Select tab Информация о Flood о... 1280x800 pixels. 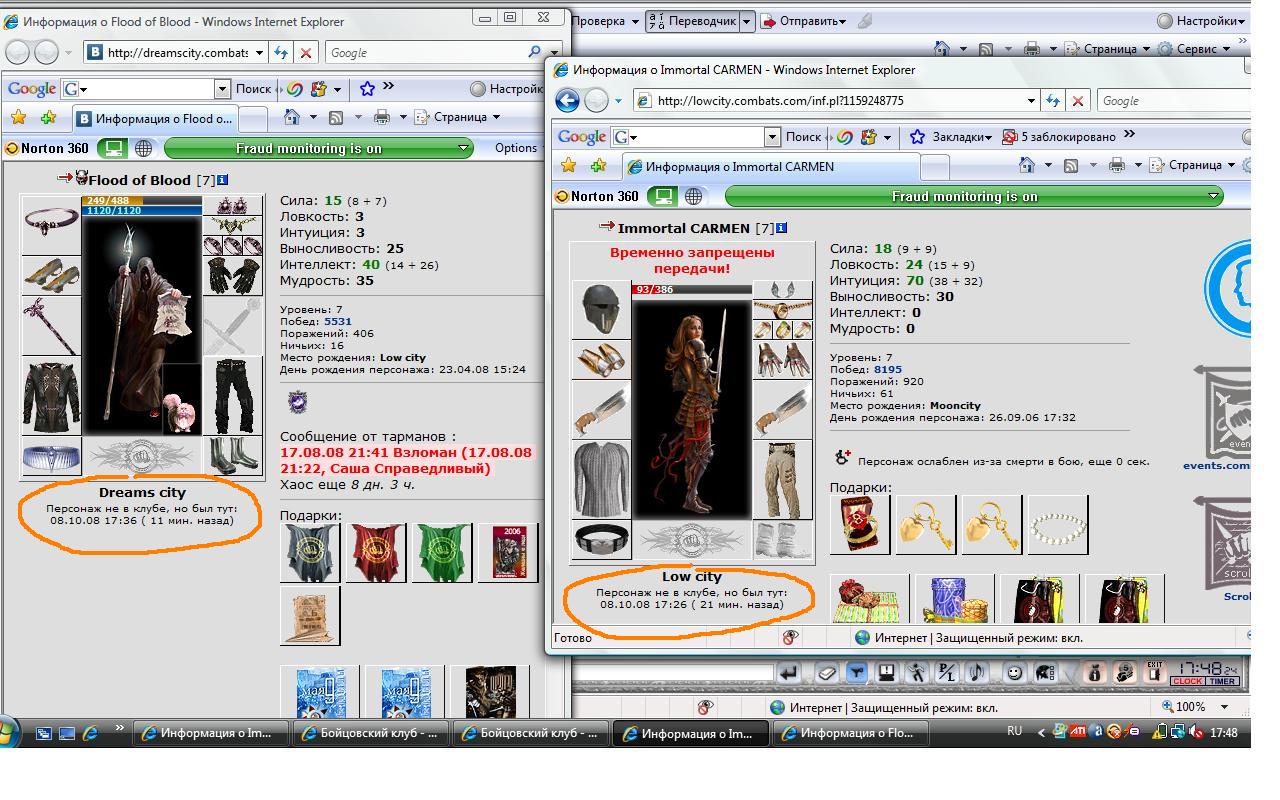pyautogui.click(x=155, y=118)
